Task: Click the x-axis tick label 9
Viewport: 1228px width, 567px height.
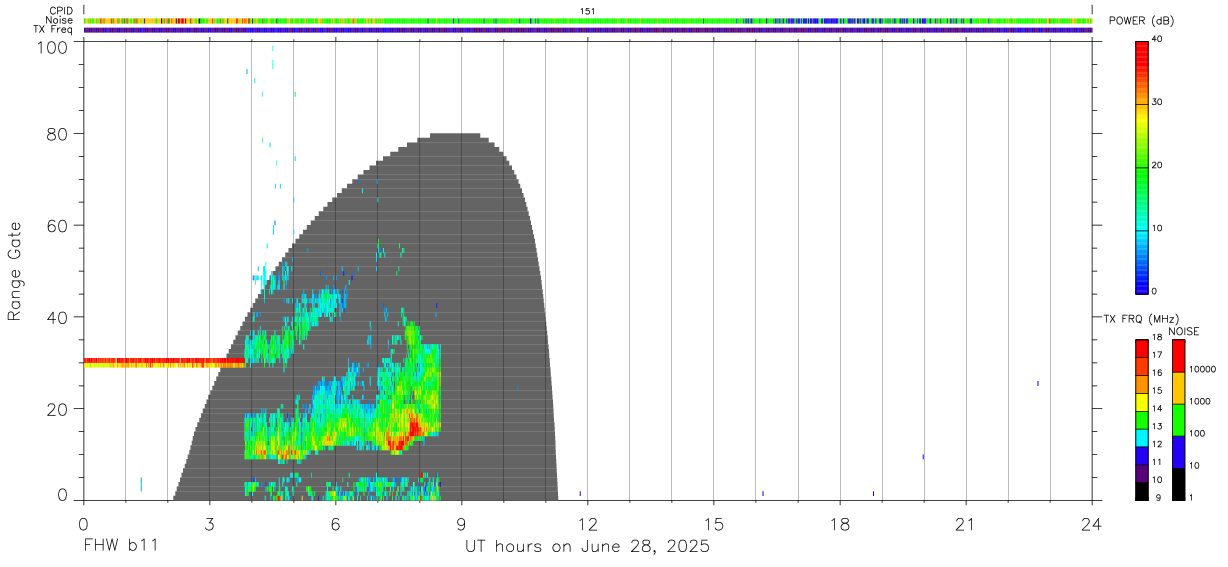Action: (462, 524)
